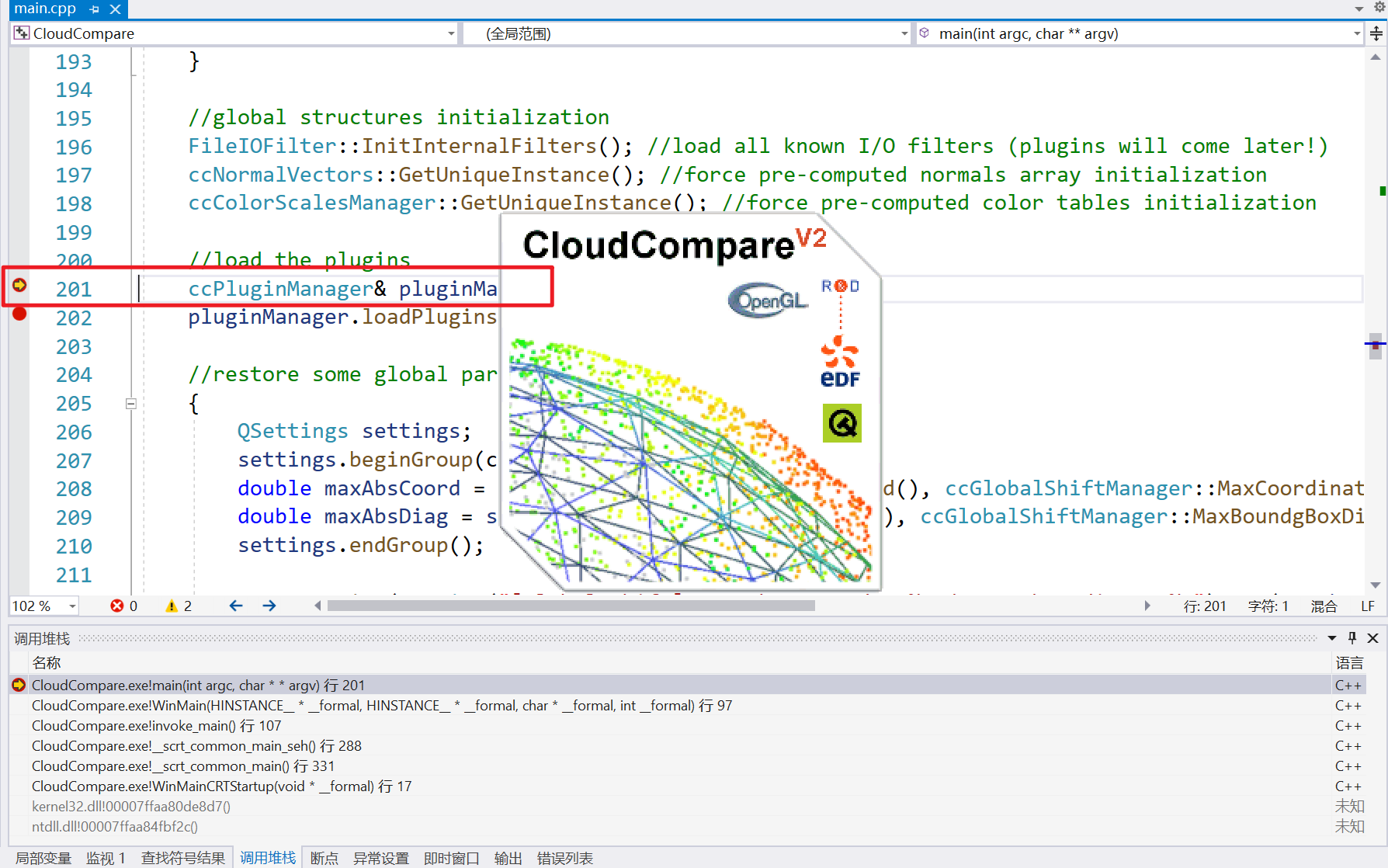The width and height of the screenshot is (1388, 868).
Task: Toggle the breakpoint marker on line 201
Action: 19,286
